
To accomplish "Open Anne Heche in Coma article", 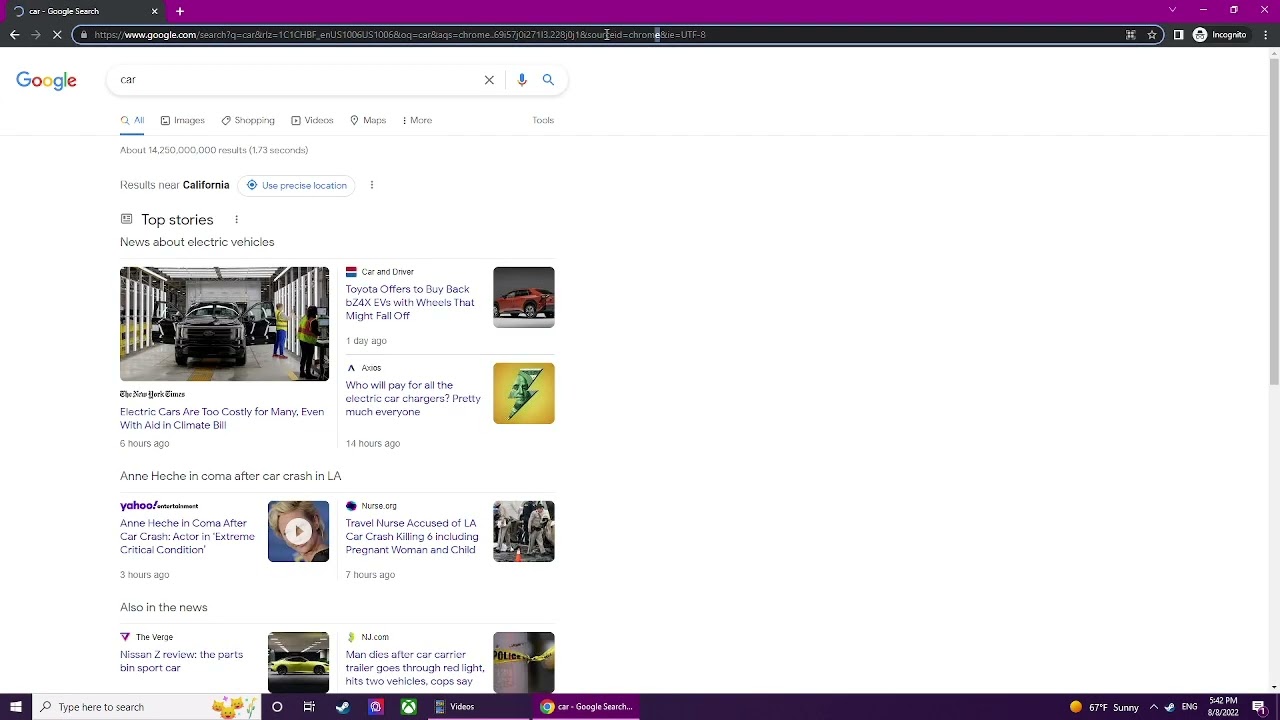I will (187, 536).
